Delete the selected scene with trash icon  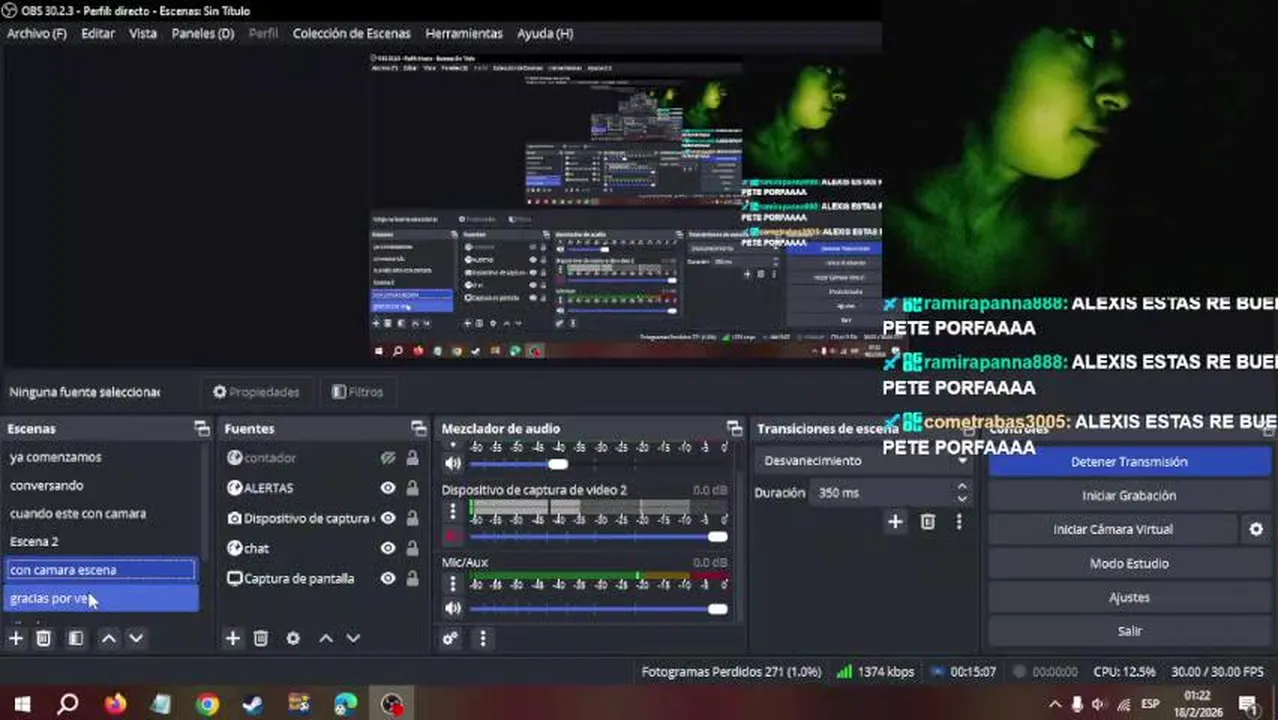point(44,638)
